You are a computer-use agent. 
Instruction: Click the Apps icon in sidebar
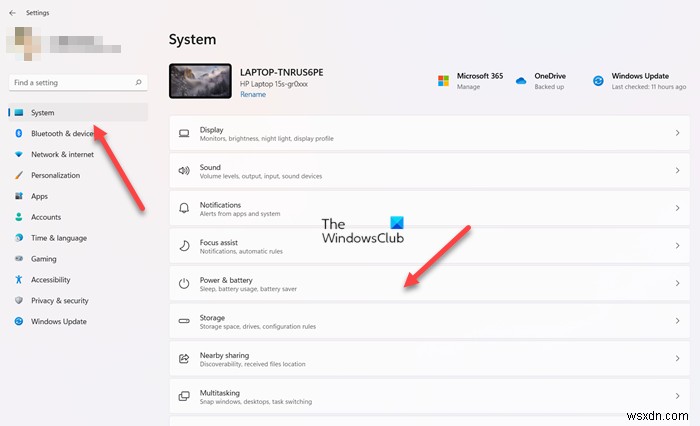[x=19, y=196]
